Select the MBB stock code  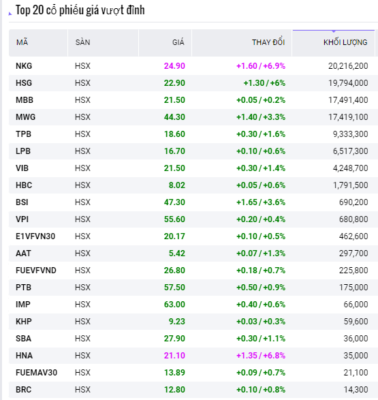point(24,100)
